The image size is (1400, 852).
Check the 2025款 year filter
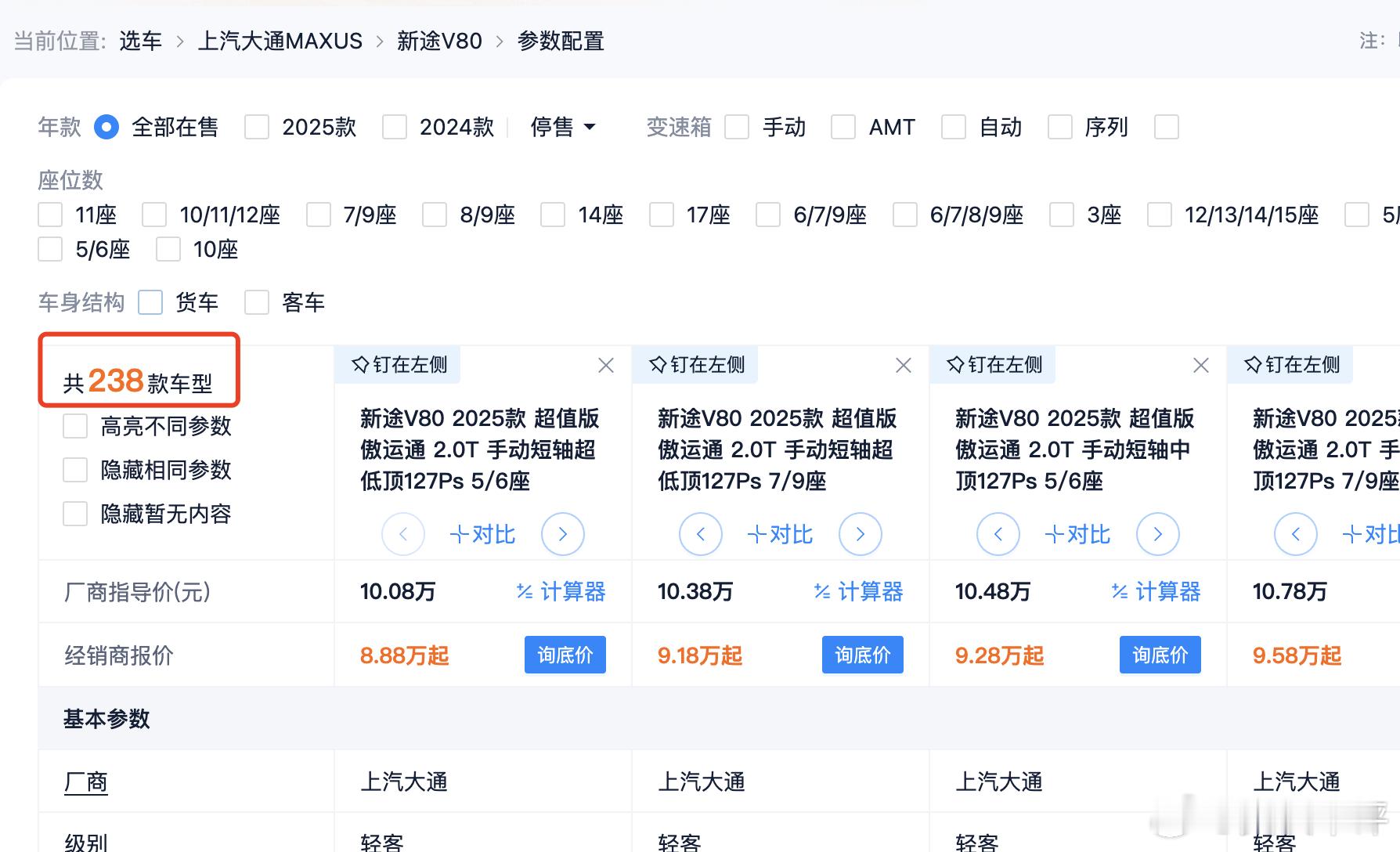257,127
